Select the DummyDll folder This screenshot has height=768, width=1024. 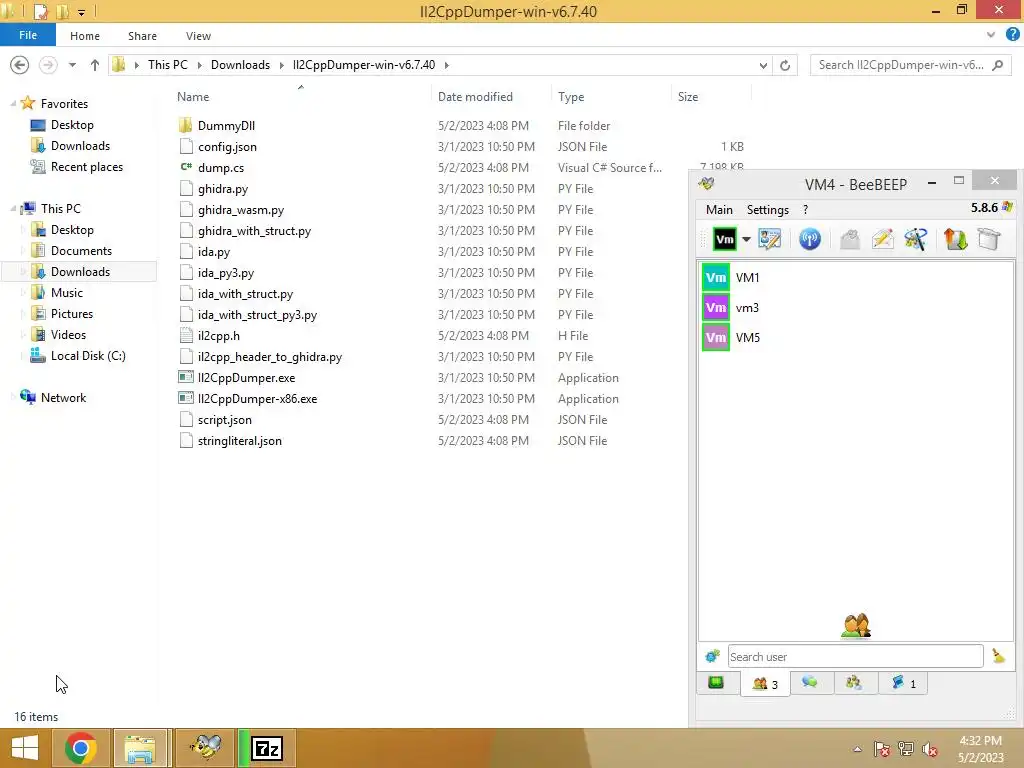click(x=226, y=125)
